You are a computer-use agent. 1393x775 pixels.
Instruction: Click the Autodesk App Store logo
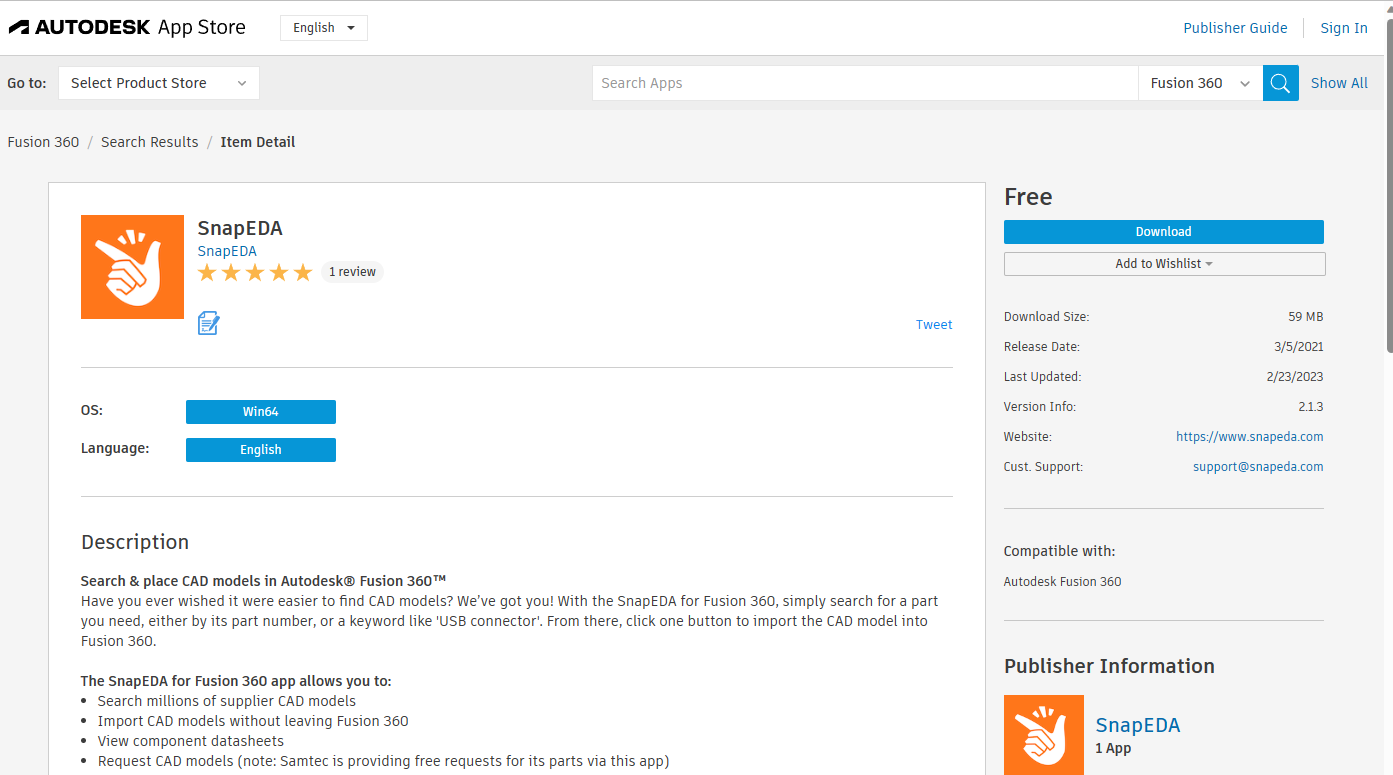[x=127, y=28]
